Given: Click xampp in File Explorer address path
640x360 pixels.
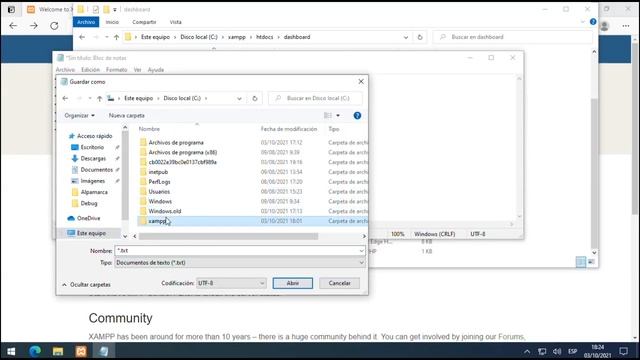Looking at the screenshot, I should coord(237,37).
